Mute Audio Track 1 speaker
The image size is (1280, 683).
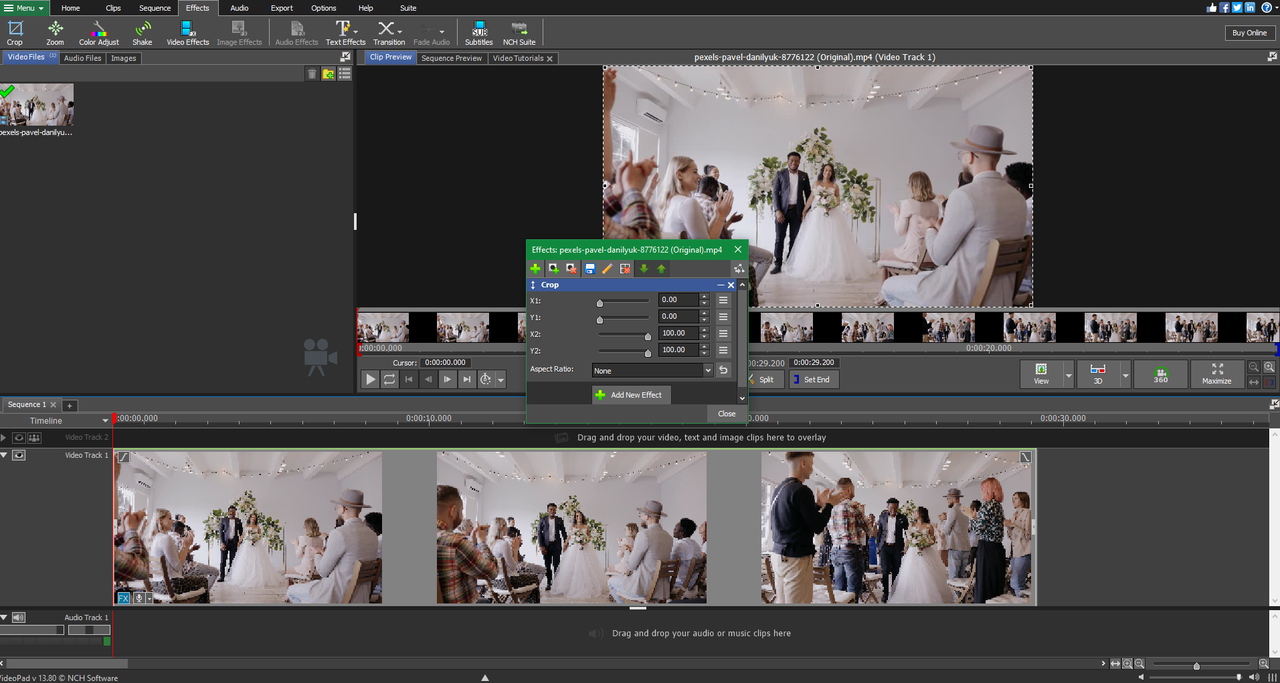pos(19,618)
